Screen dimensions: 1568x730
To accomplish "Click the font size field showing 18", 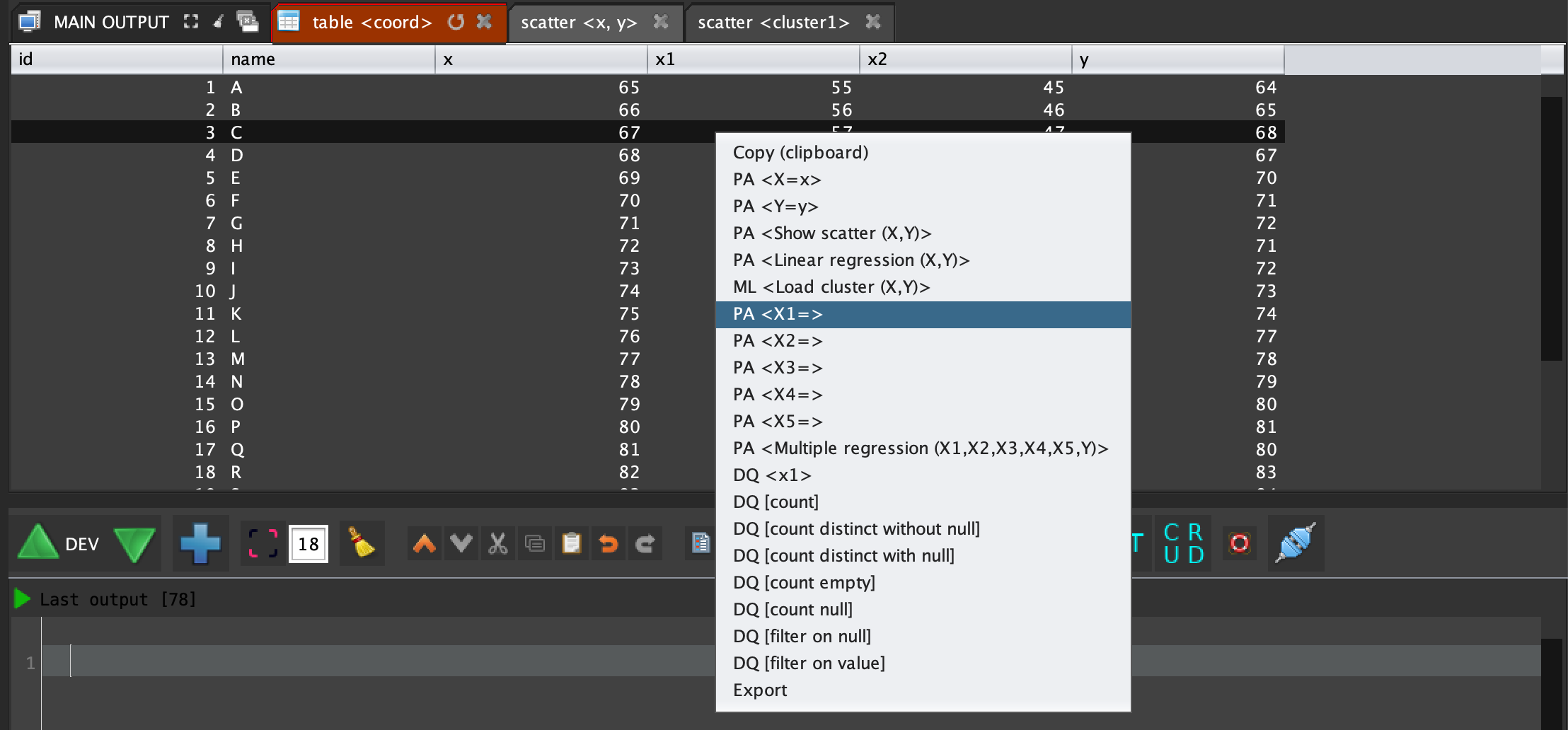I will (309, 544).
